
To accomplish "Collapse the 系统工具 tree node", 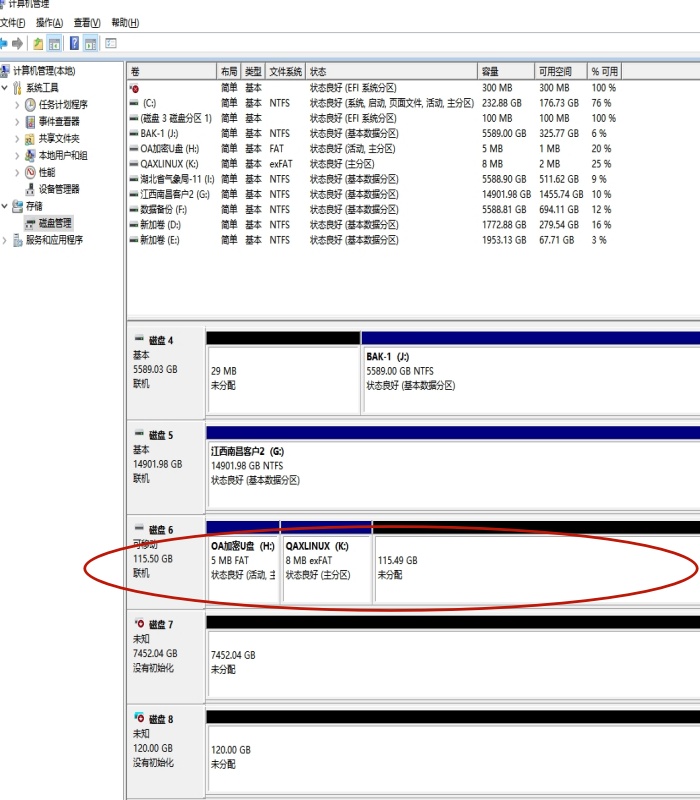I will click(5, 88).
